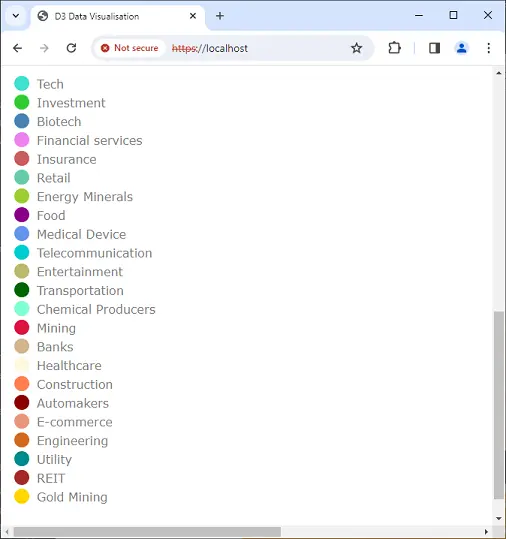
Task: Click the Engineering orange-brown dot
Action: pos(22,440)
